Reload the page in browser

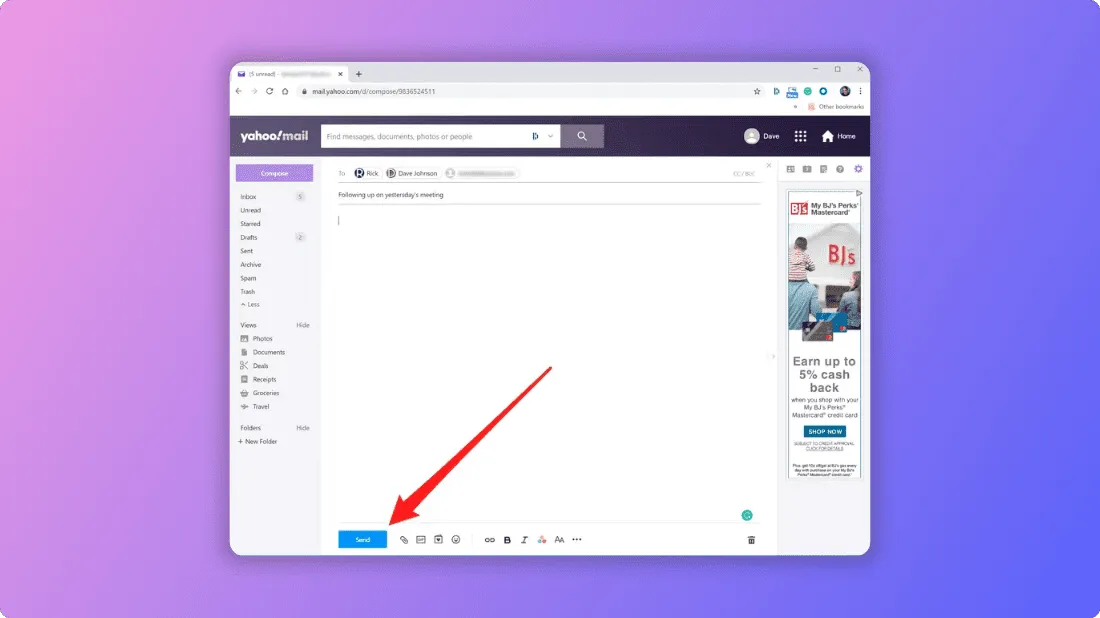[x=269, y=91]
